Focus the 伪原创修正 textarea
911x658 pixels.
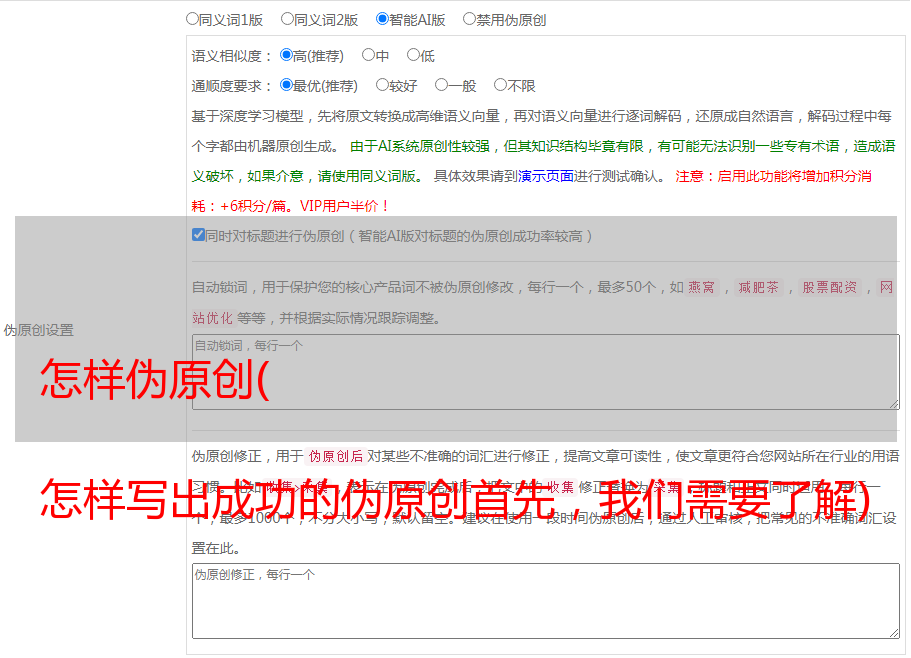pos(546,601)
